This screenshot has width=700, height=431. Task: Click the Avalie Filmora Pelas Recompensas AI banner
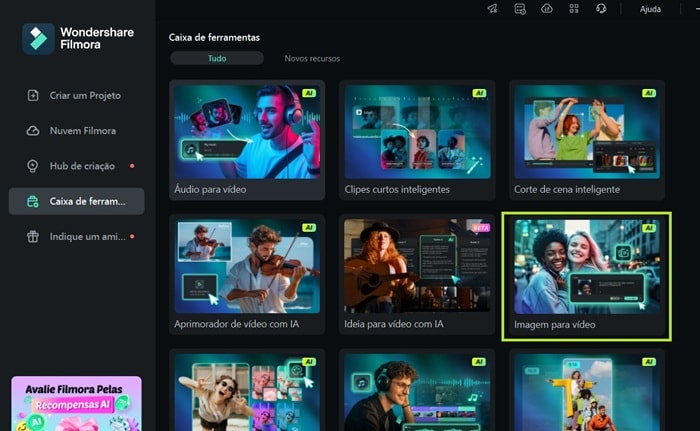tap(76, 404)
